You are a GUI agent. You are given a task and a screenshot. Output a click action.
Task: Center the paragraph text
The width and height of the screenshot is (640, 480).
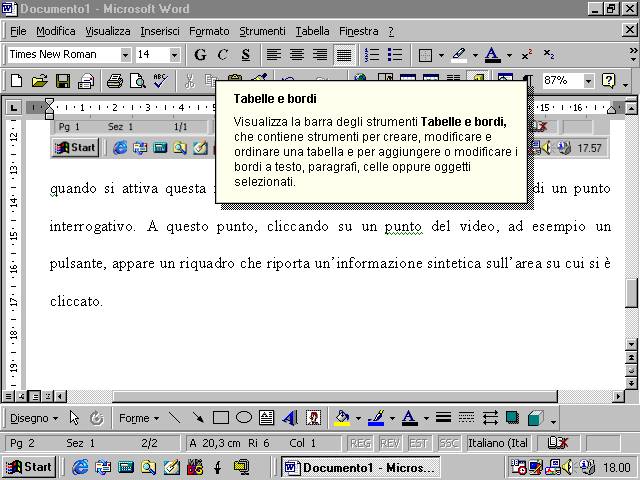pos(297,55)
